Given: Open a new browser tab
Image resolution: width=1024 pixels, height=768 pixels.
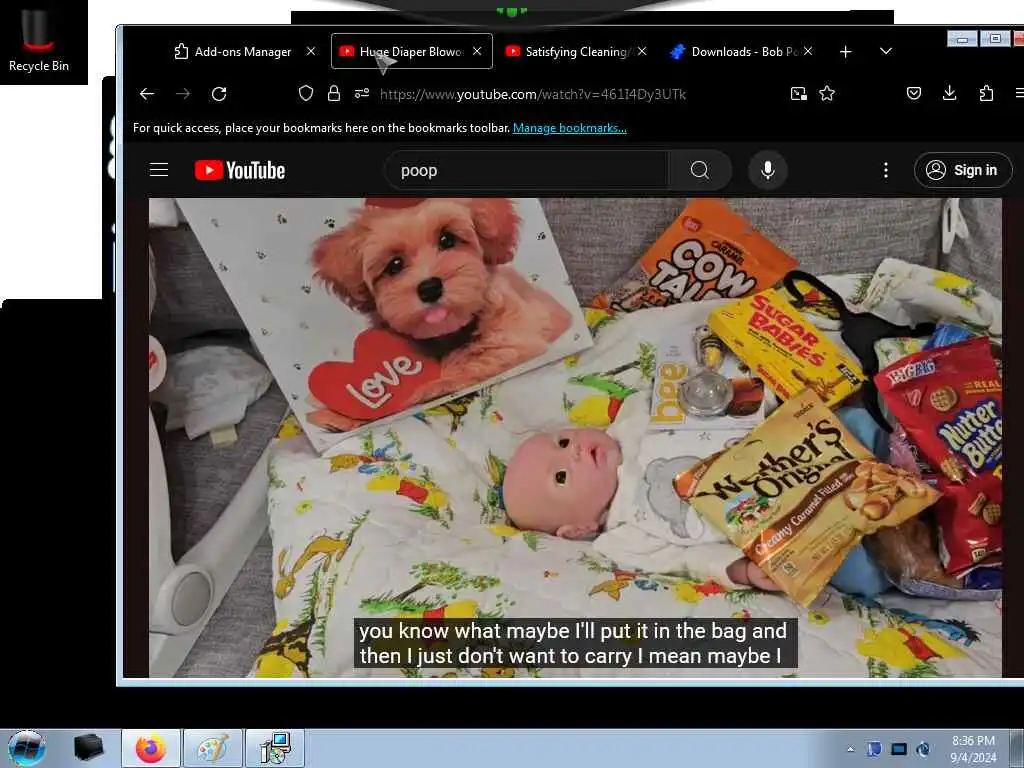Looking at the screenshot, I should tap(846, 52).
